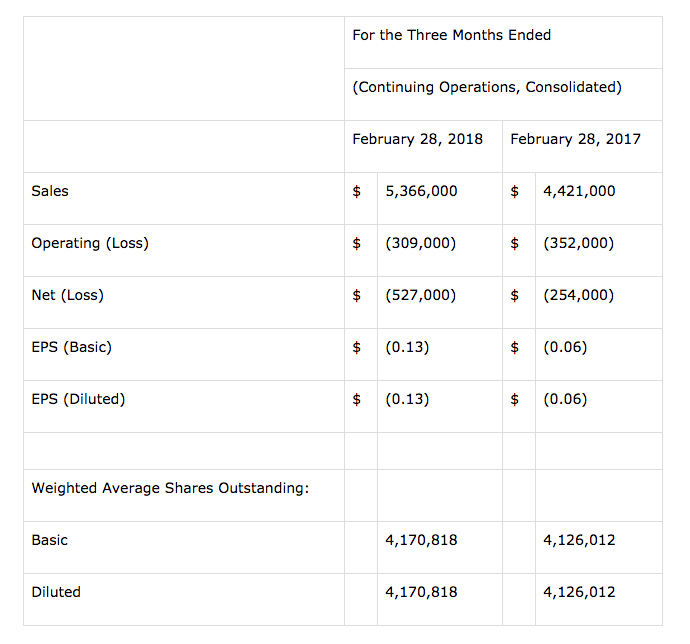Viewport: 690px width, 644px height.
Task: Select the "Operating (Loss)" row label
Action: tap(90, 243)
